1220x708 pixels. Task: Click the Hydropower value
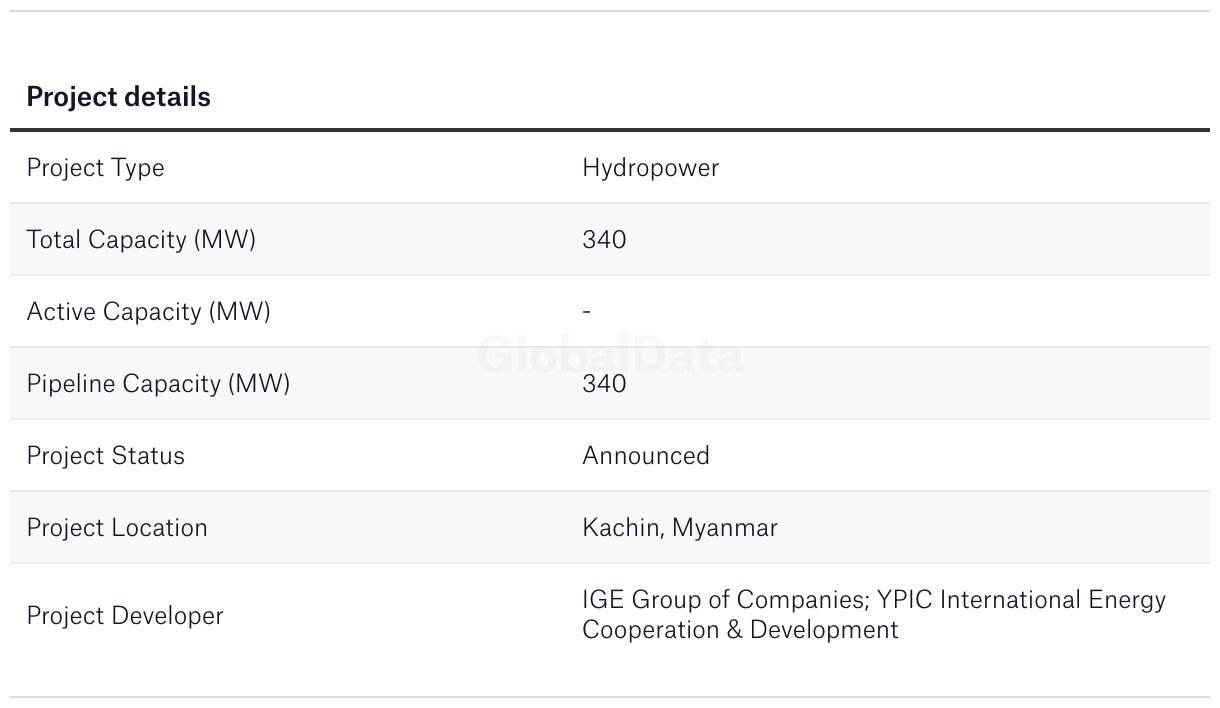tap(650, 168)
